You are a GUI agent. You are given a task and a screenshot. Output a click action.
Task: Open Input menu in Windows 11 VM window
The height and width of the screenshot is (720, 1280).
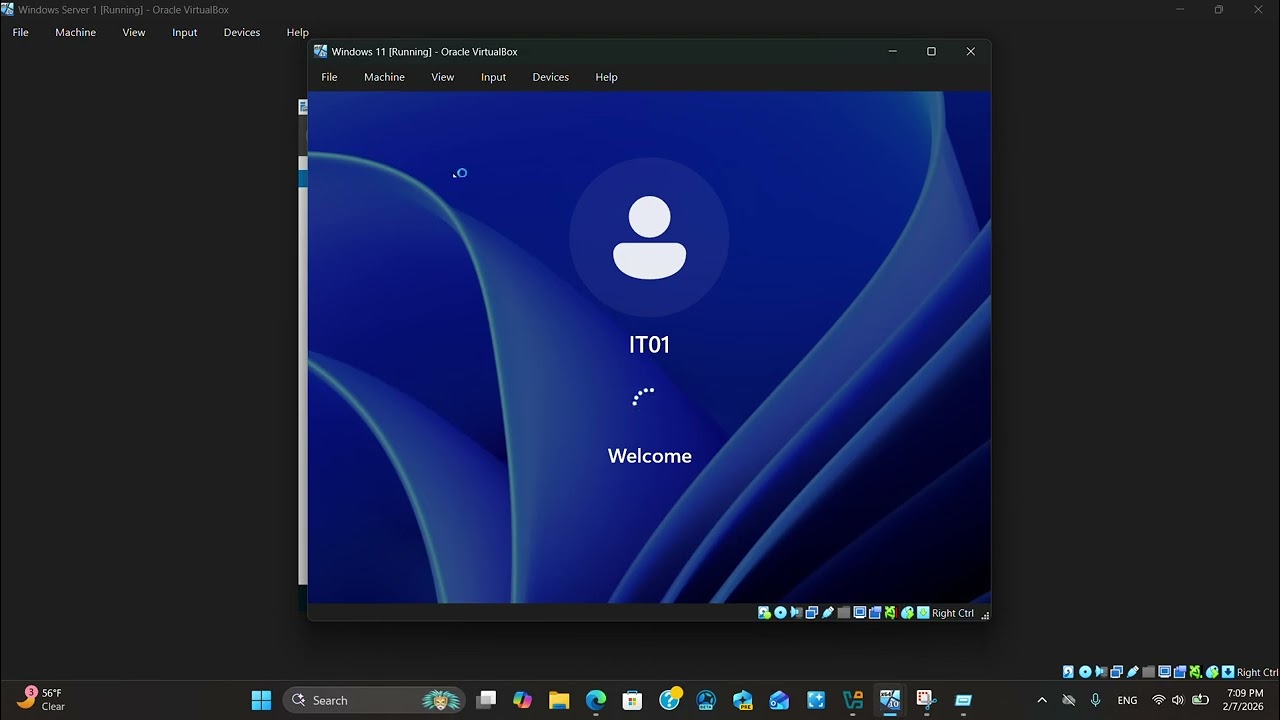(493, 77)
